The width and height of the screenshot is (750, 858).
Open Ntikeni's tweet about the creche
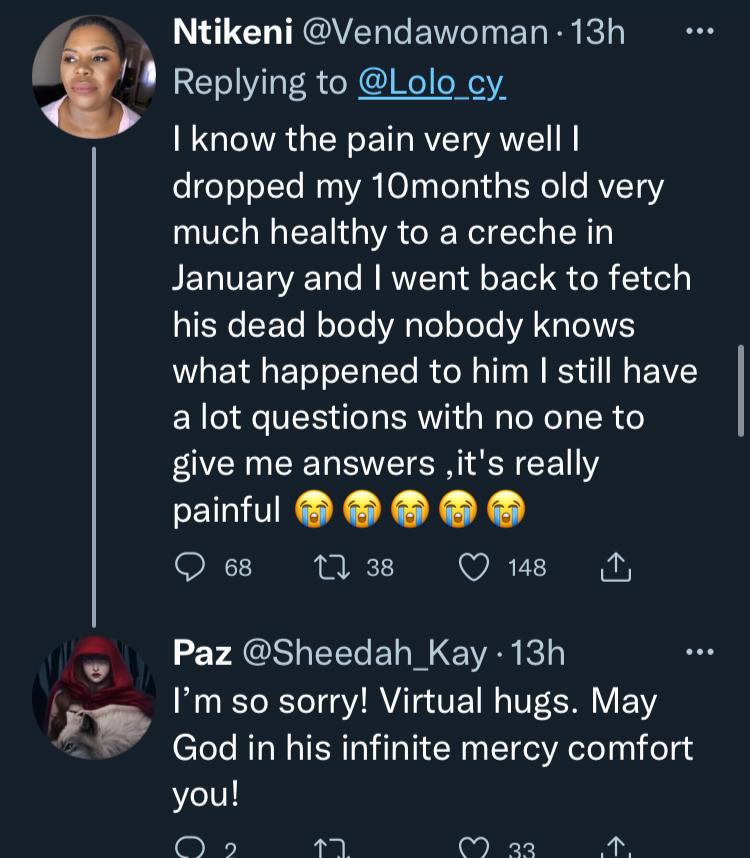click(x=430, y=325)
